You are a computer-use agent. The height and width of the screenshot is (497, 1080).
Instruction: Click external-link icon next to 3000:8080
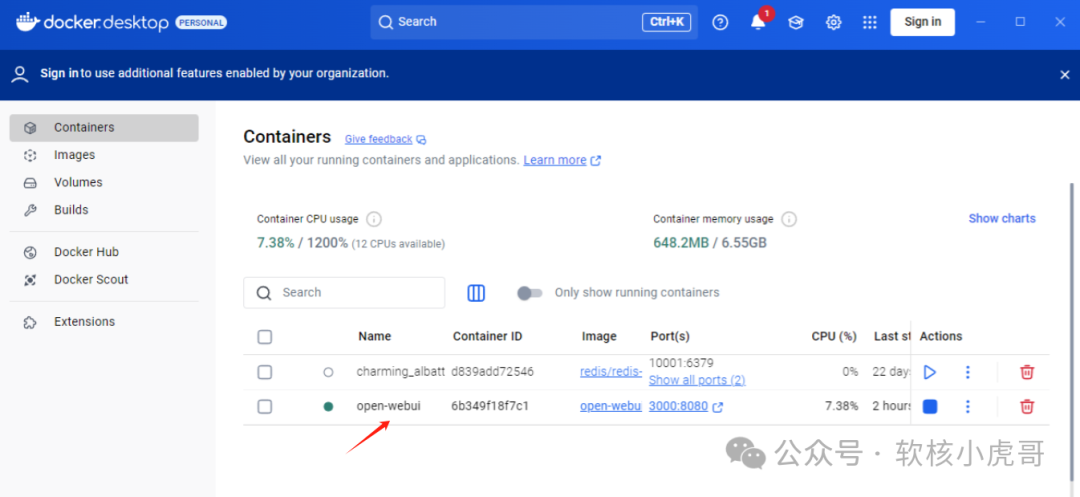click(x=718, y=407)
